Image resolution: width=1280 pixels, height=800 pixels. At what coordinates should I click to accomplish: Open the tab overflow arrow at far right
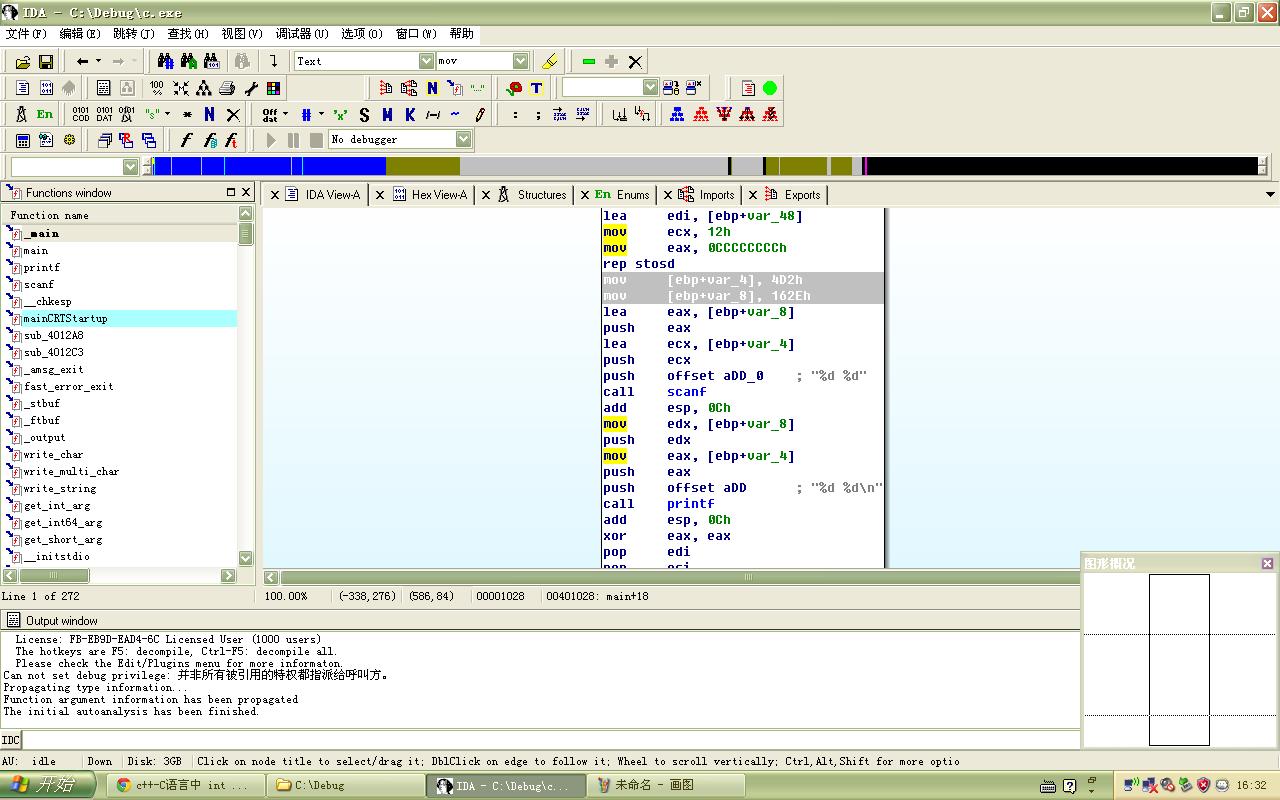pos(1270,195)
